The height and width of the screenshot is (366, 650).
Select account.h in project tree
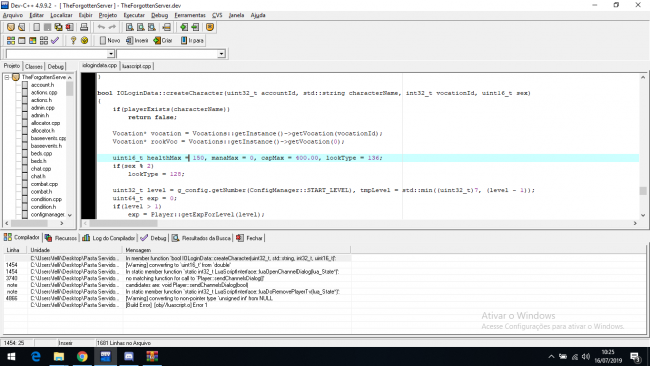(42, 85)
